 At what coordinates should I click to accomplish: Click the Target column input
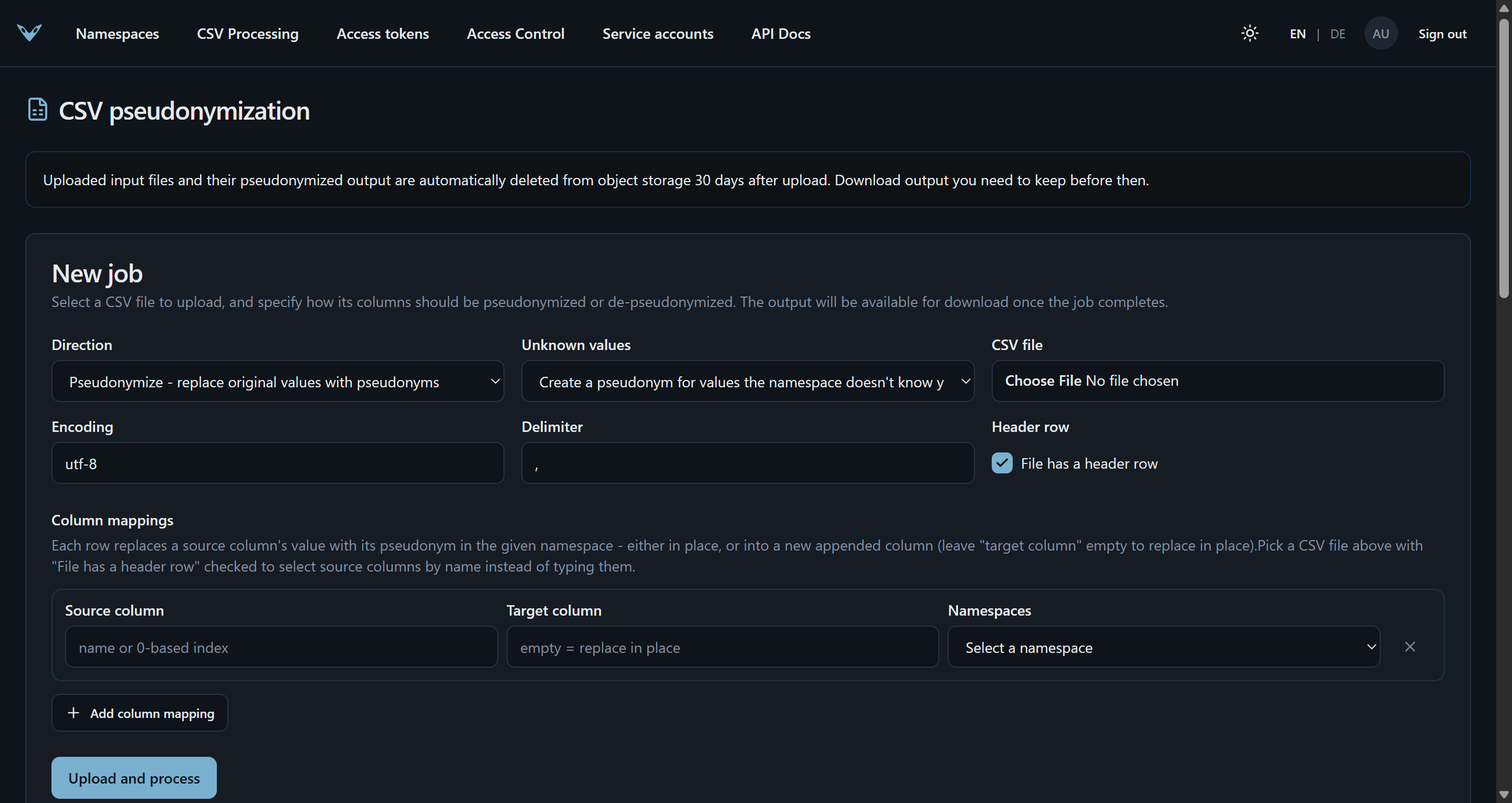722,647
